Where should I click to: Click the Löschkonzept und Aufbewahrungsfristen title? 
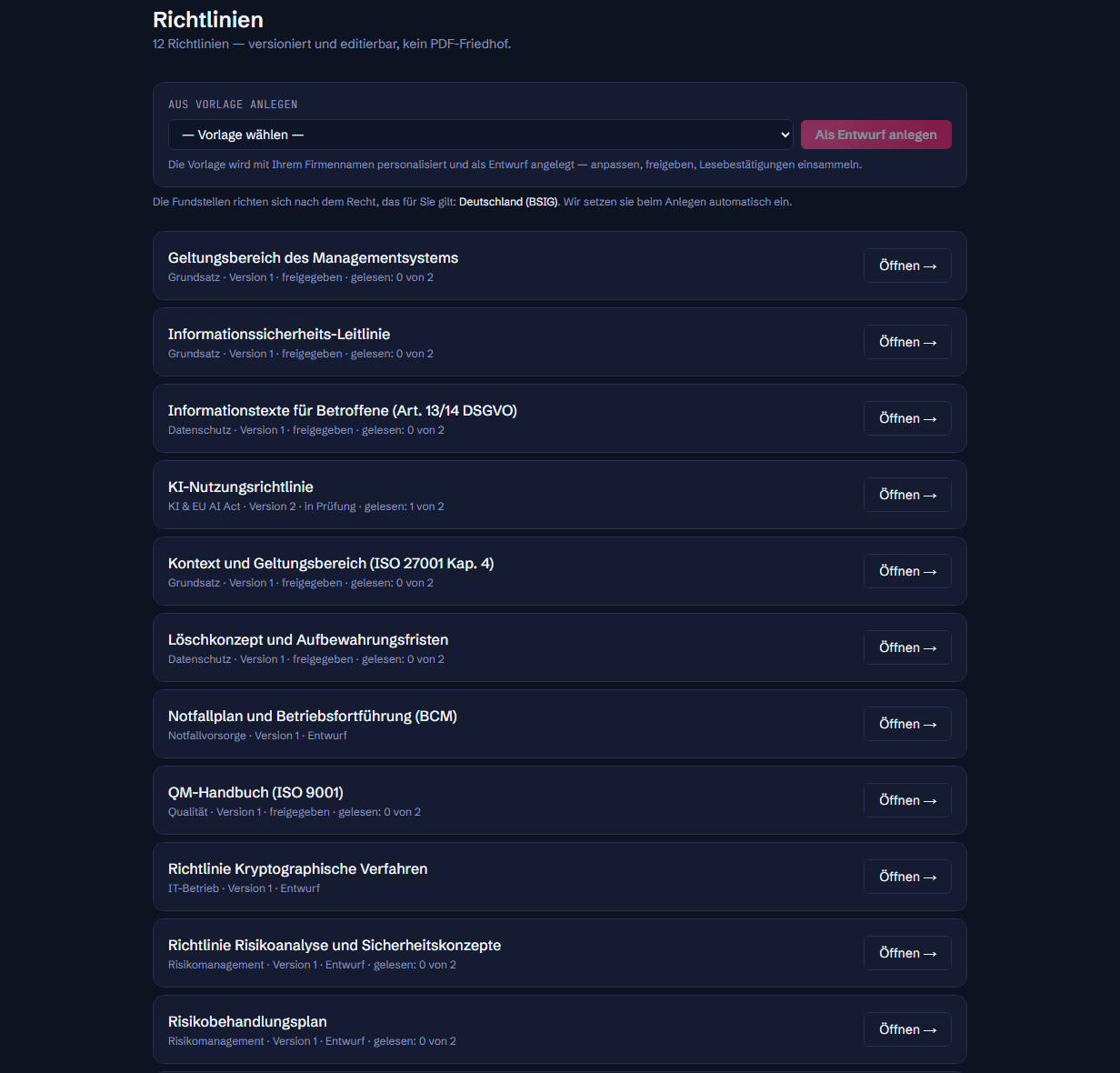(x=308, y=640)
